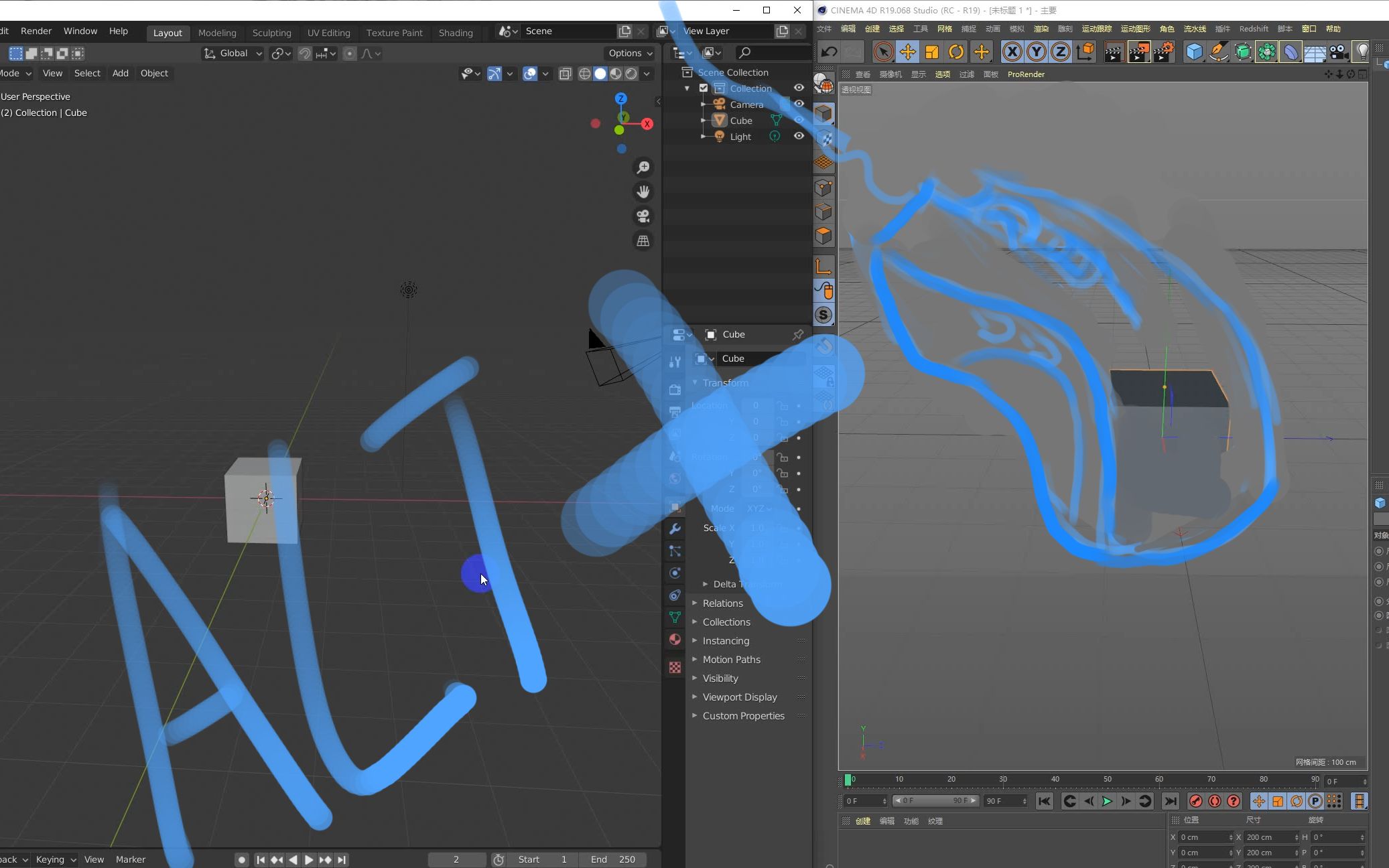Expand the Relations section in object properties

[x=721, y=603]
